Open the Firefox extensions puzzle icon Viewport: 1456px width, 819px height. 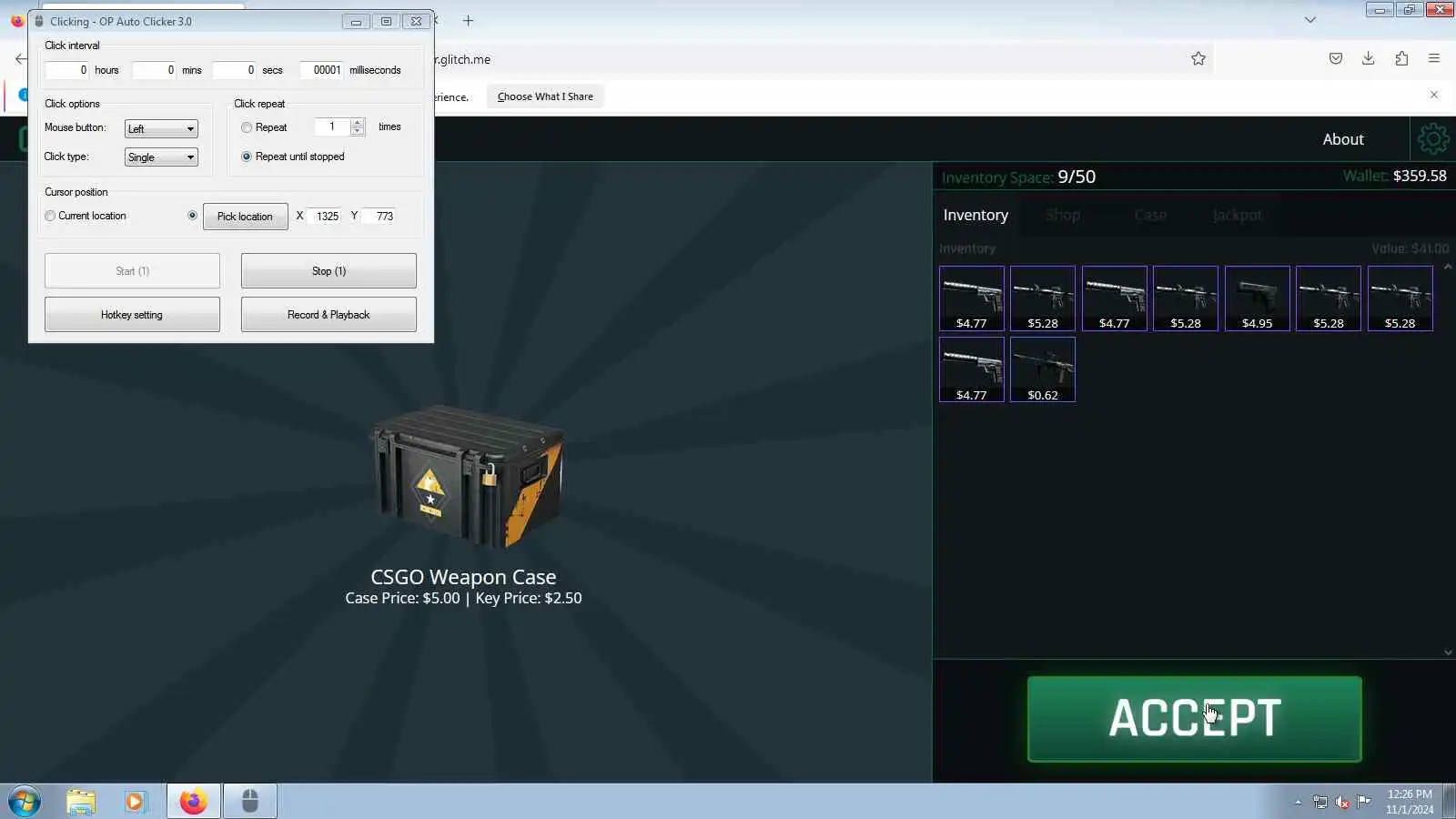pos(1401,59)
